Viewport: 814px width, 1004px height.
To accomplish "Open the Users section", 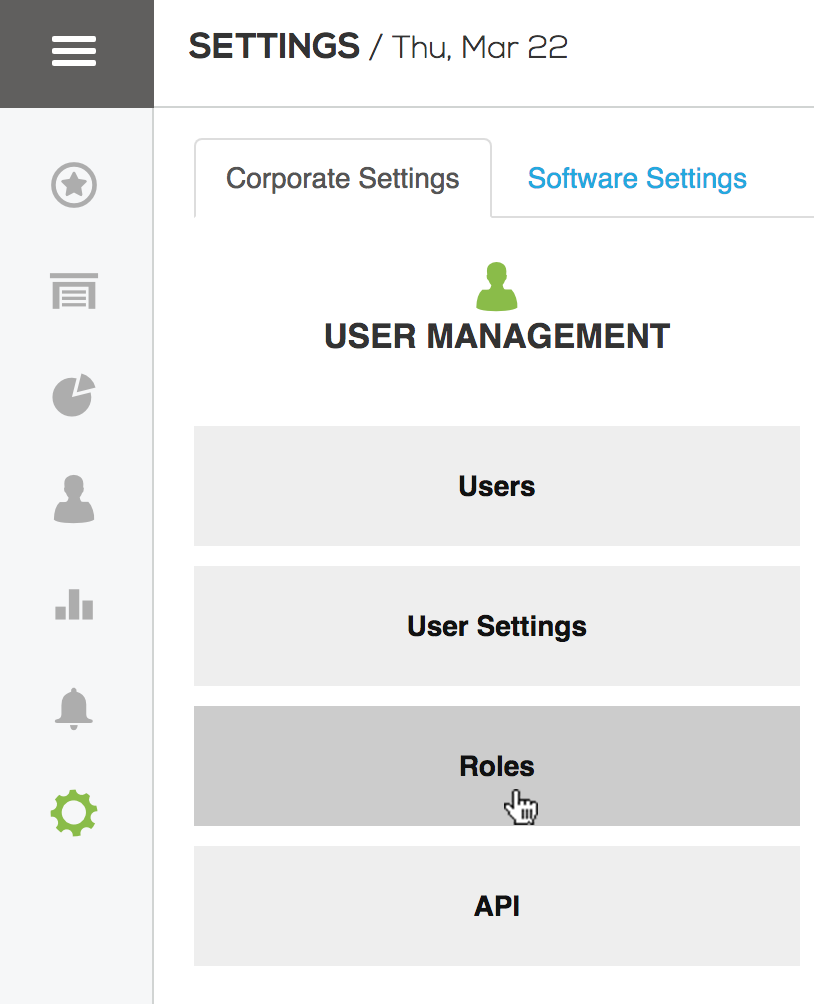I will 497,486.
